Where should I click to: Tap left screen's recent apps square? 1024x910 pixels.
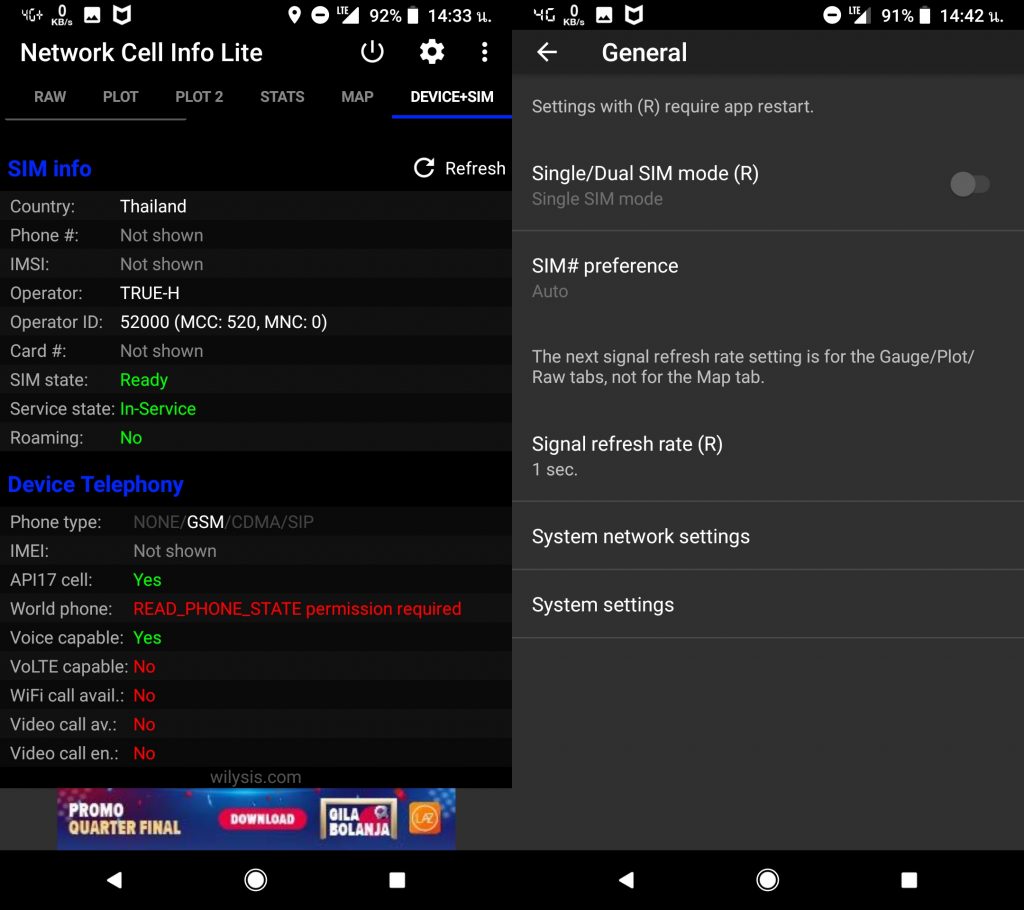click(396, 880)
